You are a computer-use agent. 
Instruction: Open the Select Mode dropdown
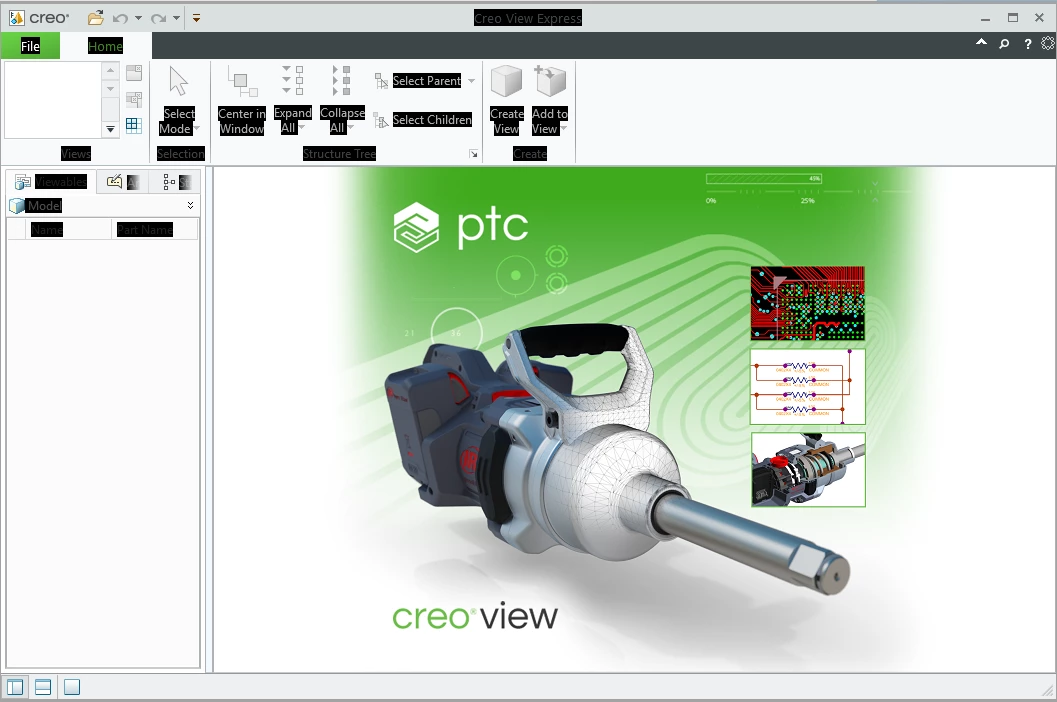pos(197,128)
